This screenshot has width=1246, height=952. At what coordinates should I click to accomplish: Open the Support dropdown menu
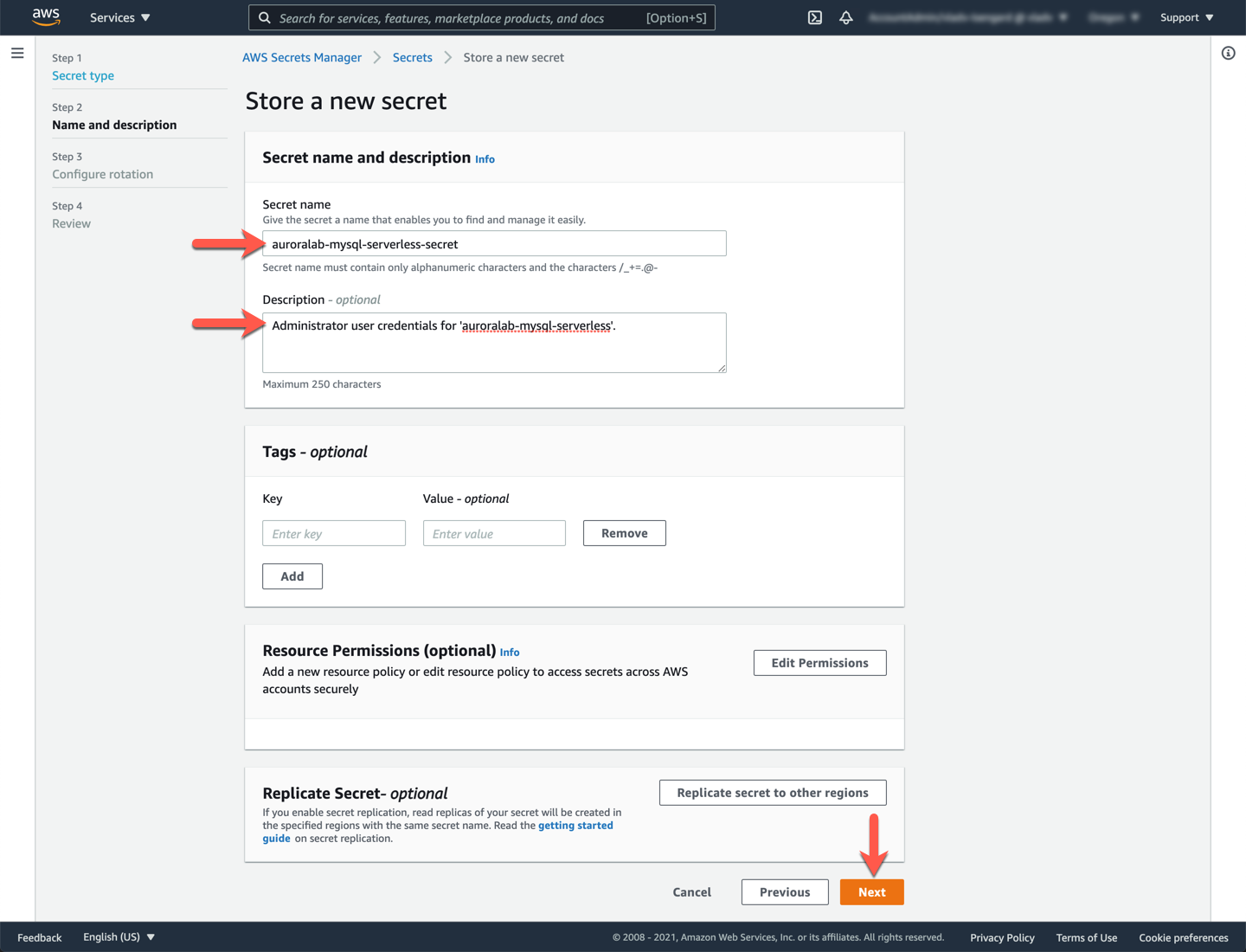[x=1186, y=17]
